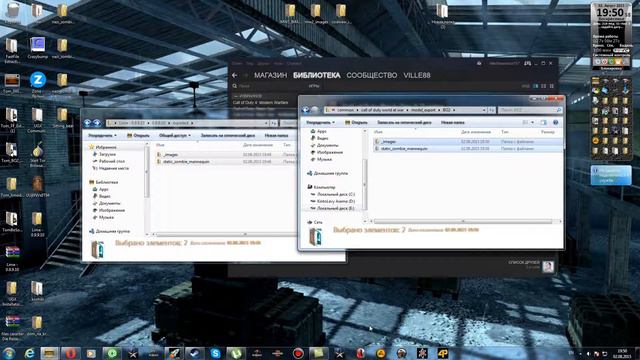Click Открыть in the left Explorer toolbar
Viewport: 640px width, 360px height.
[138, 136]
